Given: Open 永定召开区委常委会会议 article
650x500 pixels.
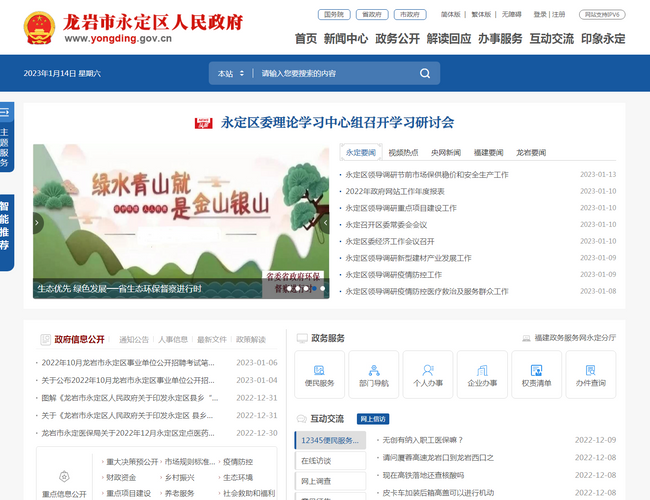Looking at the screenshot, I should [386, 225].
